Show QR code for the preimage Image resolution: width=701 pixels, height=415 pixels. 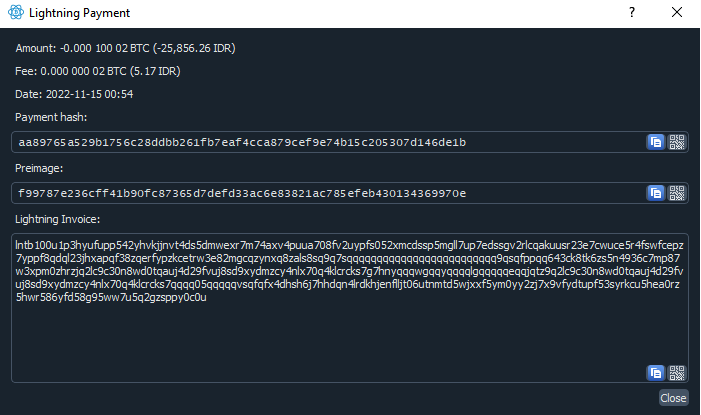click(677, 193)
